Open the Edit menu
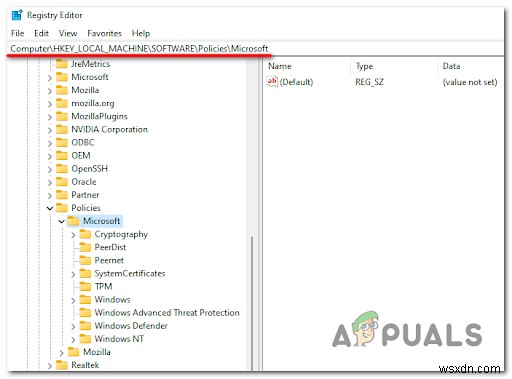This screenshot has height=379, width=512. [41, 33]
